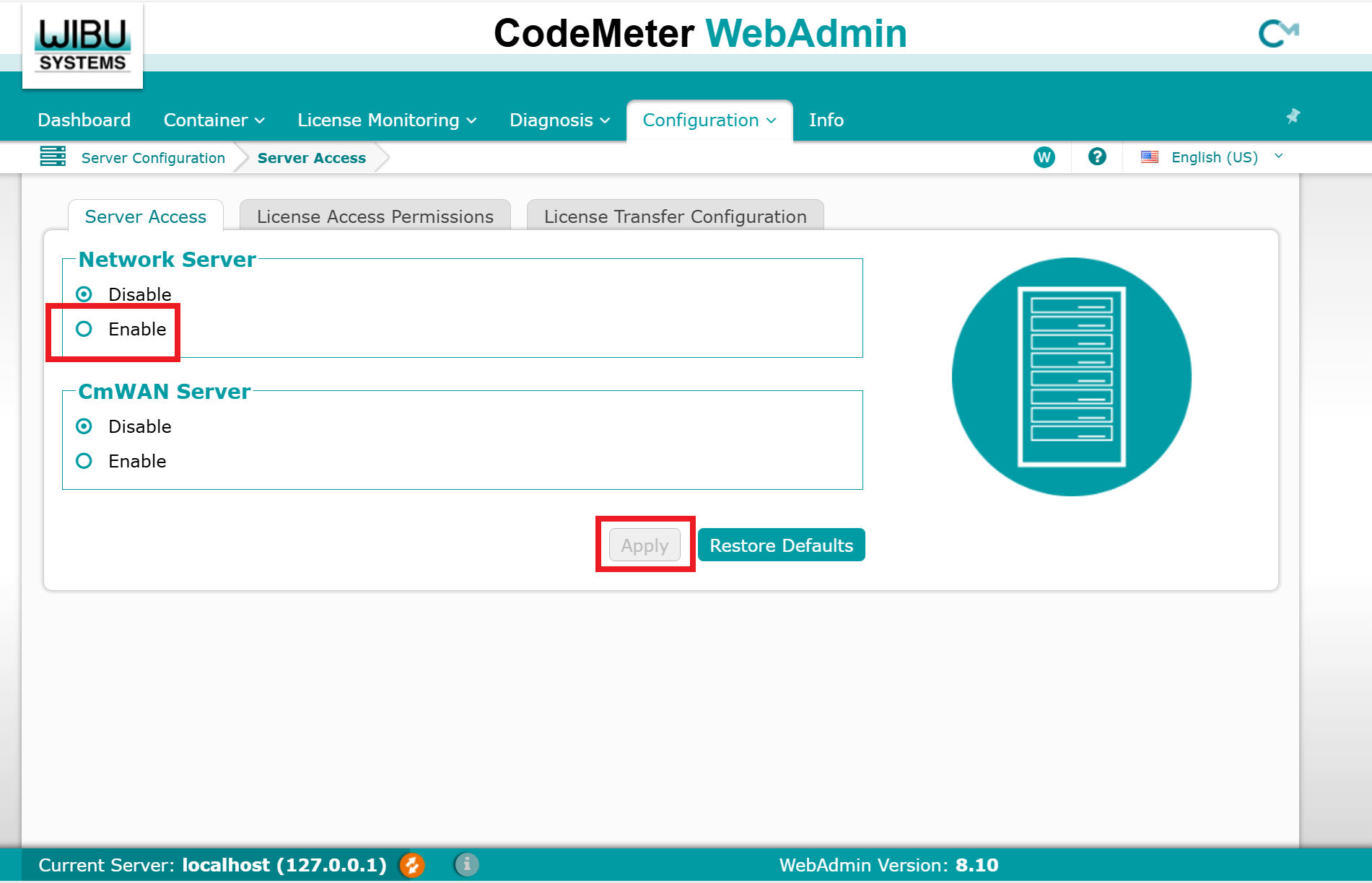Click the localhost (127.0.0.1) server text
The image size is (1372, 883).
(x=284, y=865)
